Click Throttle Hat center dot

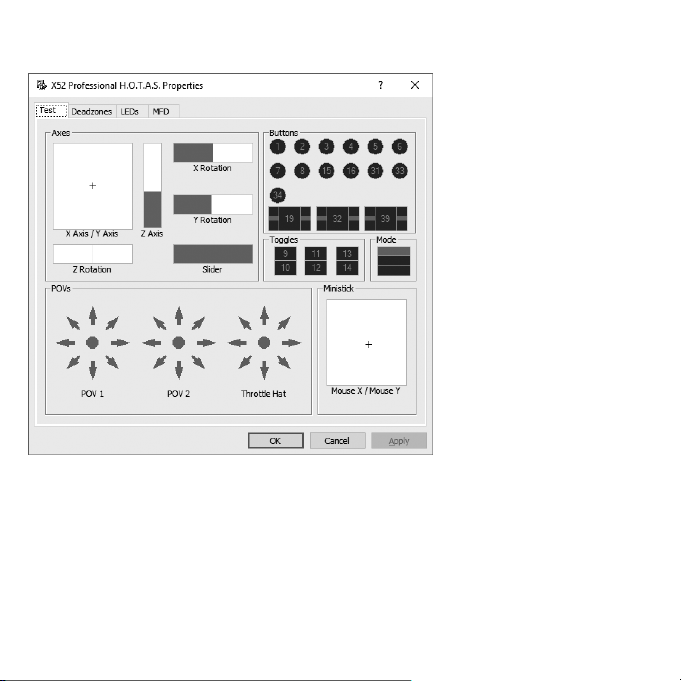point(264,343)
